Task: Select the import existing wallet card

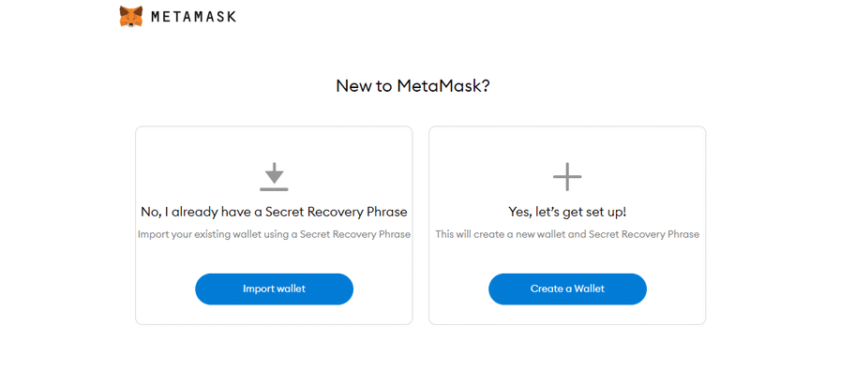Action: click(x=274, y=226)
